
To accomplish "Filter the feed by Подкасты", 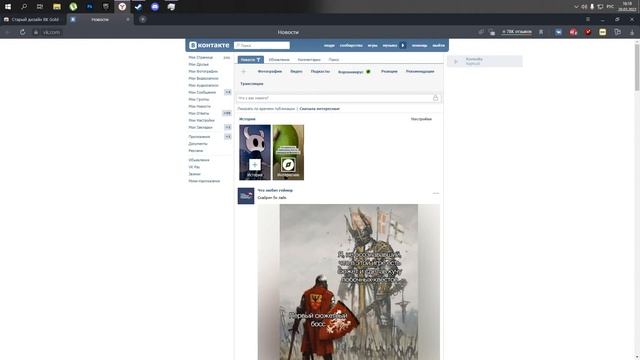I will coord(320,71).
